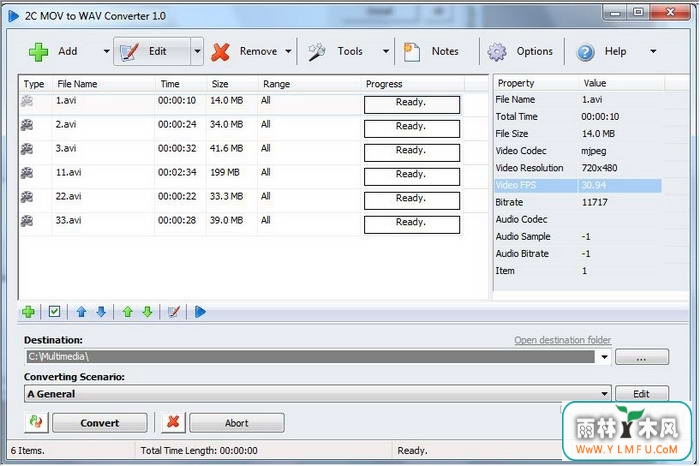Expand the Tools dropdown arrow
This screenshot has height=466, width=700.
click(x=386, y=51)
